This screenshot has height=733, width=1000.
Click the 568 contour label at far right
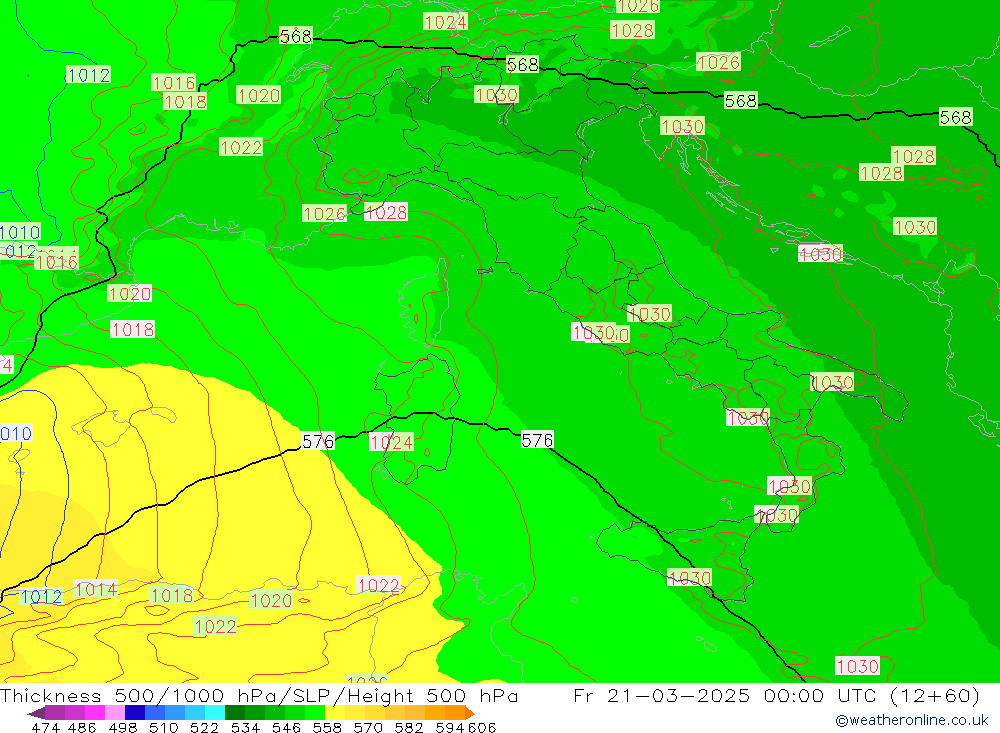click(x=955, y=117)
